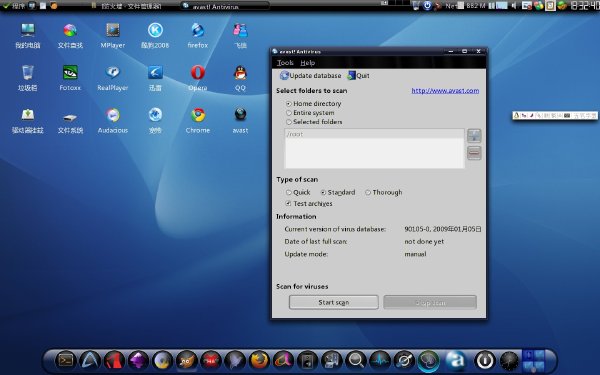Click the clock in the top panel

pyautogui.click(x=584, y=5)
